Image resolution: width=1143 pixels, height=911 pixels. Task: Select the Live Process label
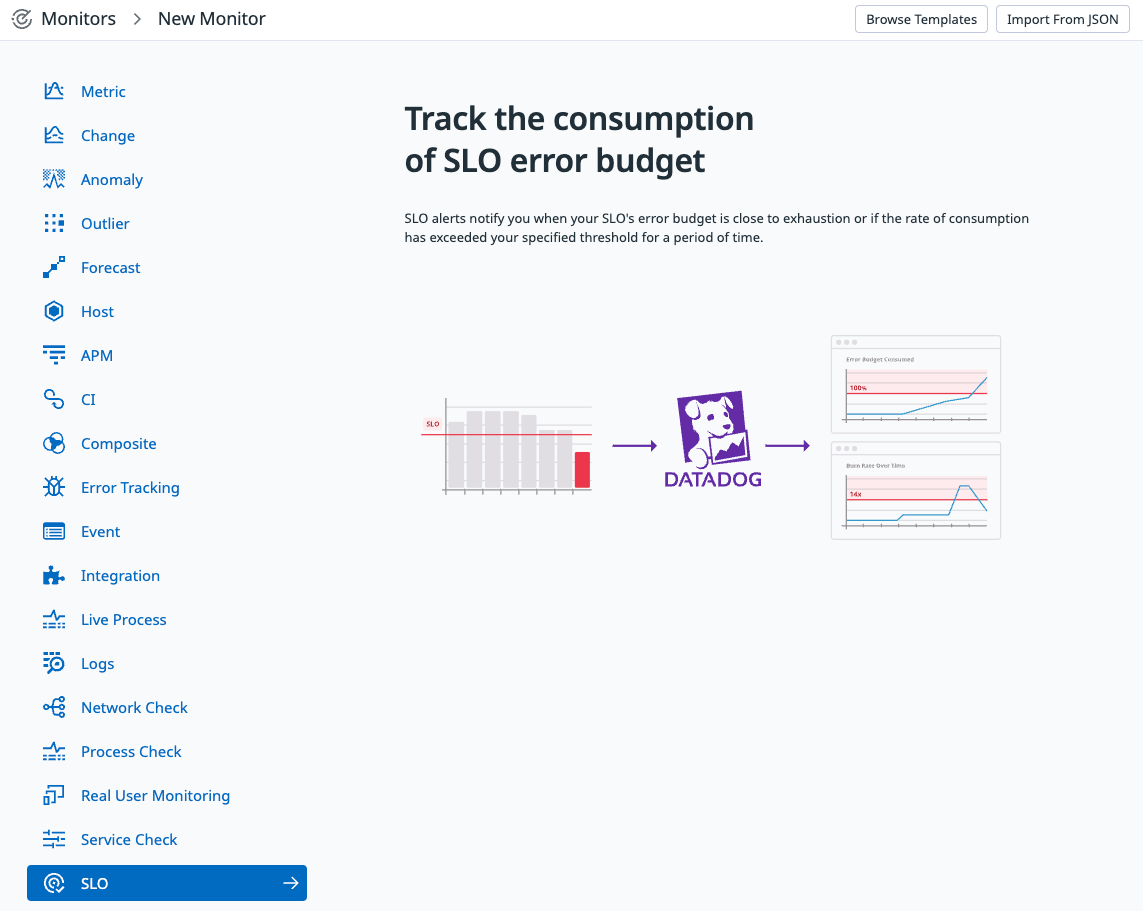tap(123, 619)
